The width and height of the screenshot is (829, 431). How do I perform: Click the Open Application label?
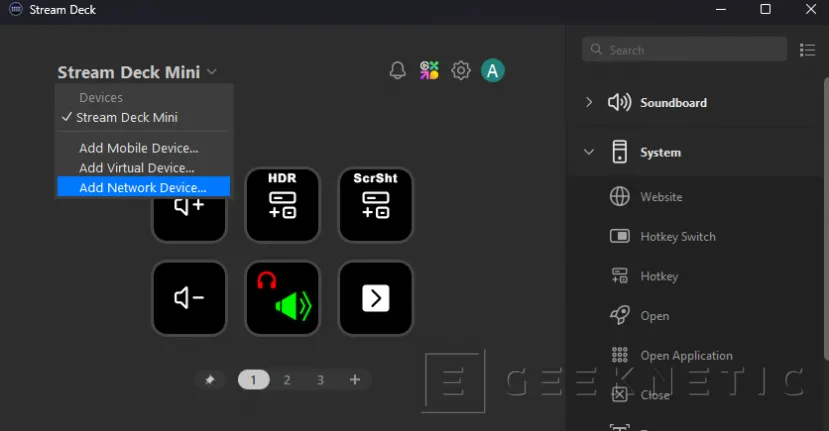coord(687,355)
